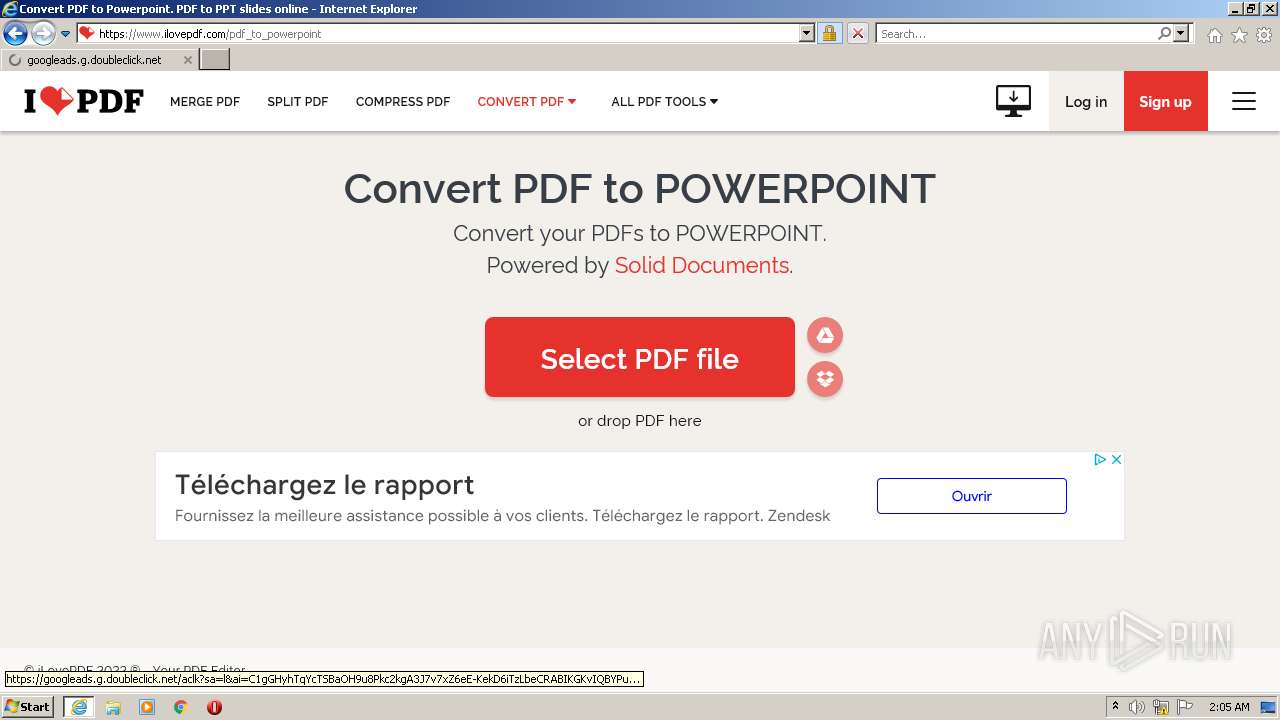Open media player taskbar icon
This screenshot has width=1280, height=720.
pos(147,707)
